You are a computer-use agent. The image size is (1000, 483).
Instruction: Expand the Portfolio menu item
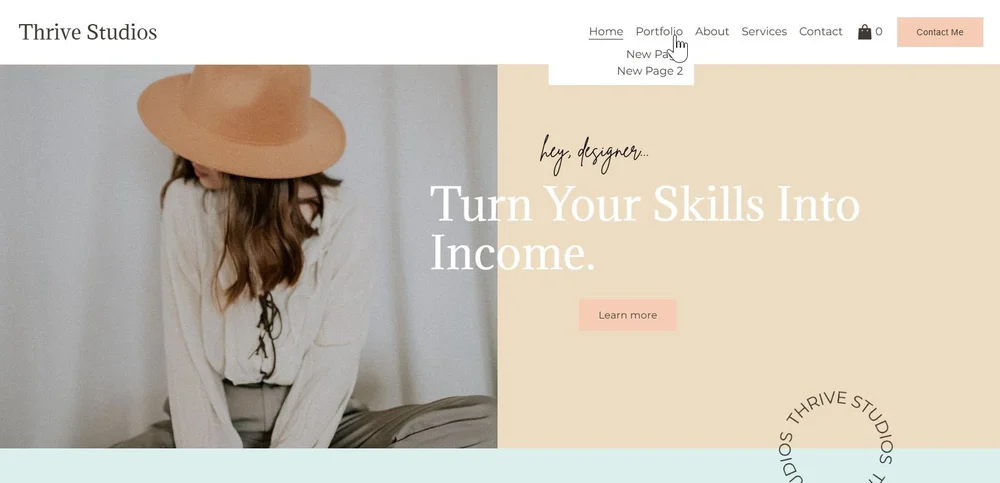click(659, 31)
